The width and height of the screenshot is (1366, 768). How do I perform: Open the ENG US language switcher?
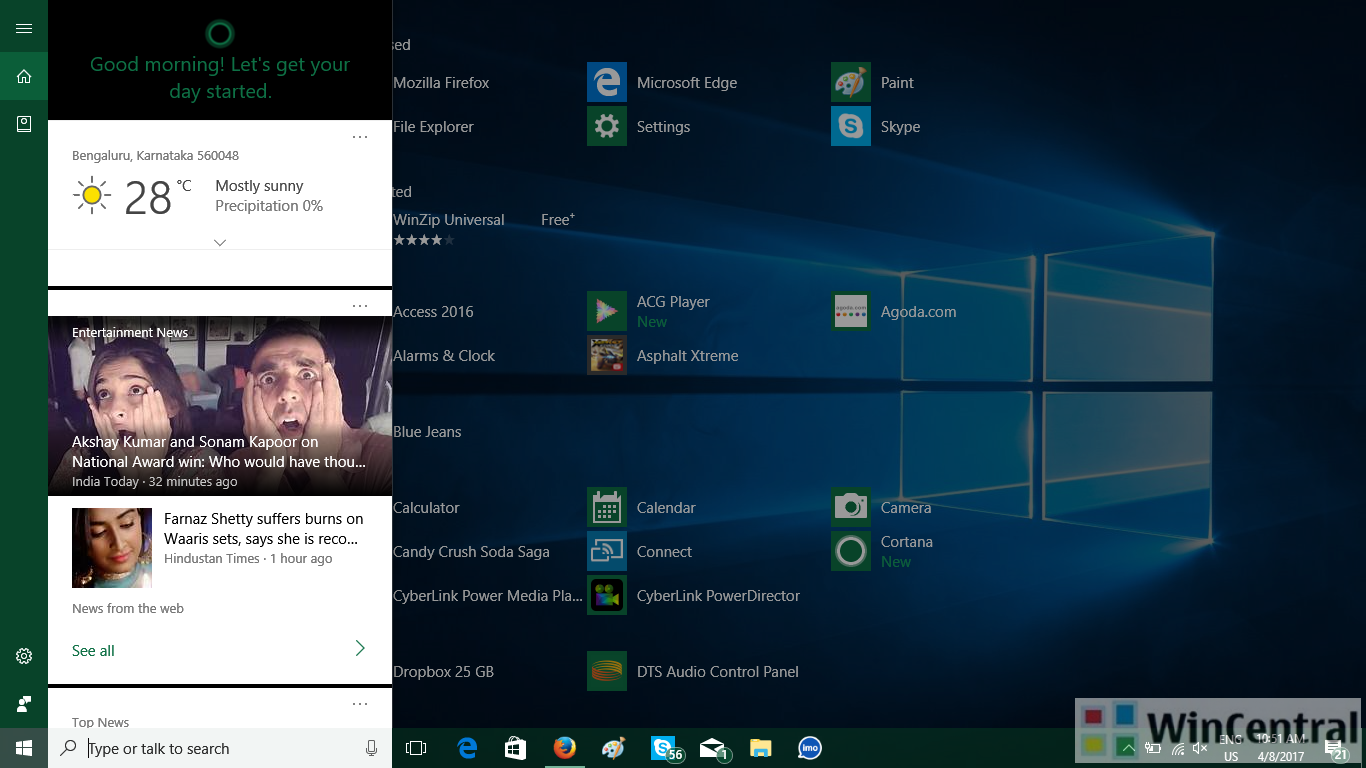[1231, 748]
